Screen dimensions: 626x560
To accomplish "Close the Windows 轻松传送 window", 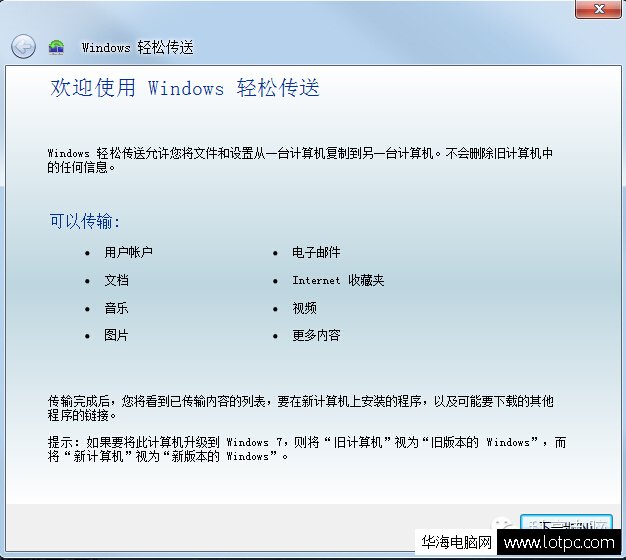I will (598, 9).
